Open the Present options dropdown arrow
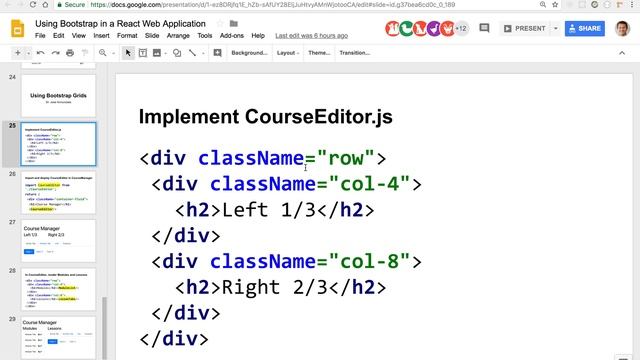 pos(556,29)
